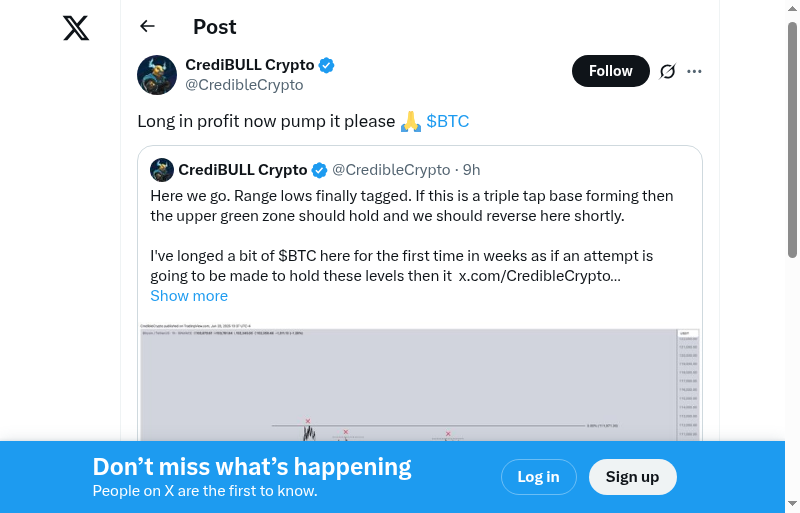
Task: Click the Grok icon beside Follow
Action: 668,71
